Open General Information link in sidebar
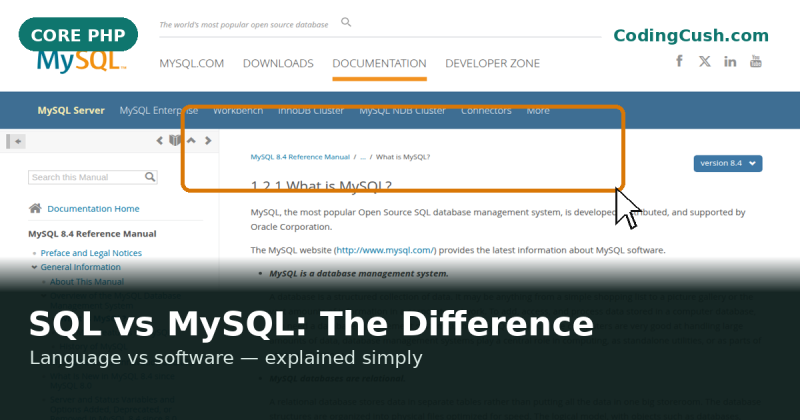Screen dimensions: 800x420 point(81,267)
